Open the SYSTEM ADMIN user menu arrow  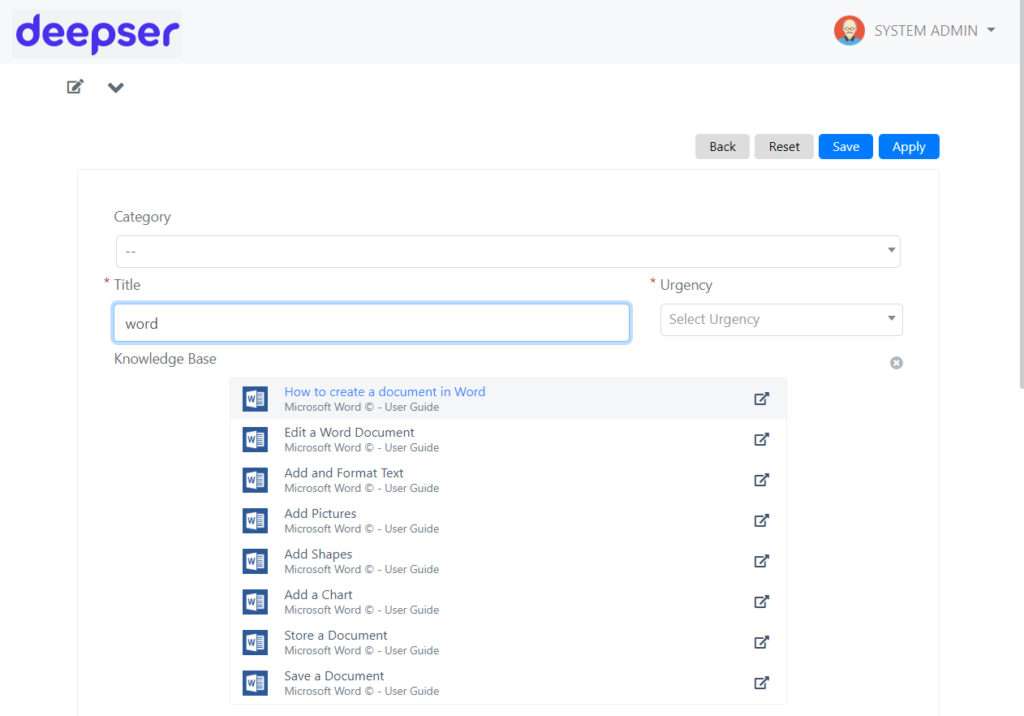991,30
